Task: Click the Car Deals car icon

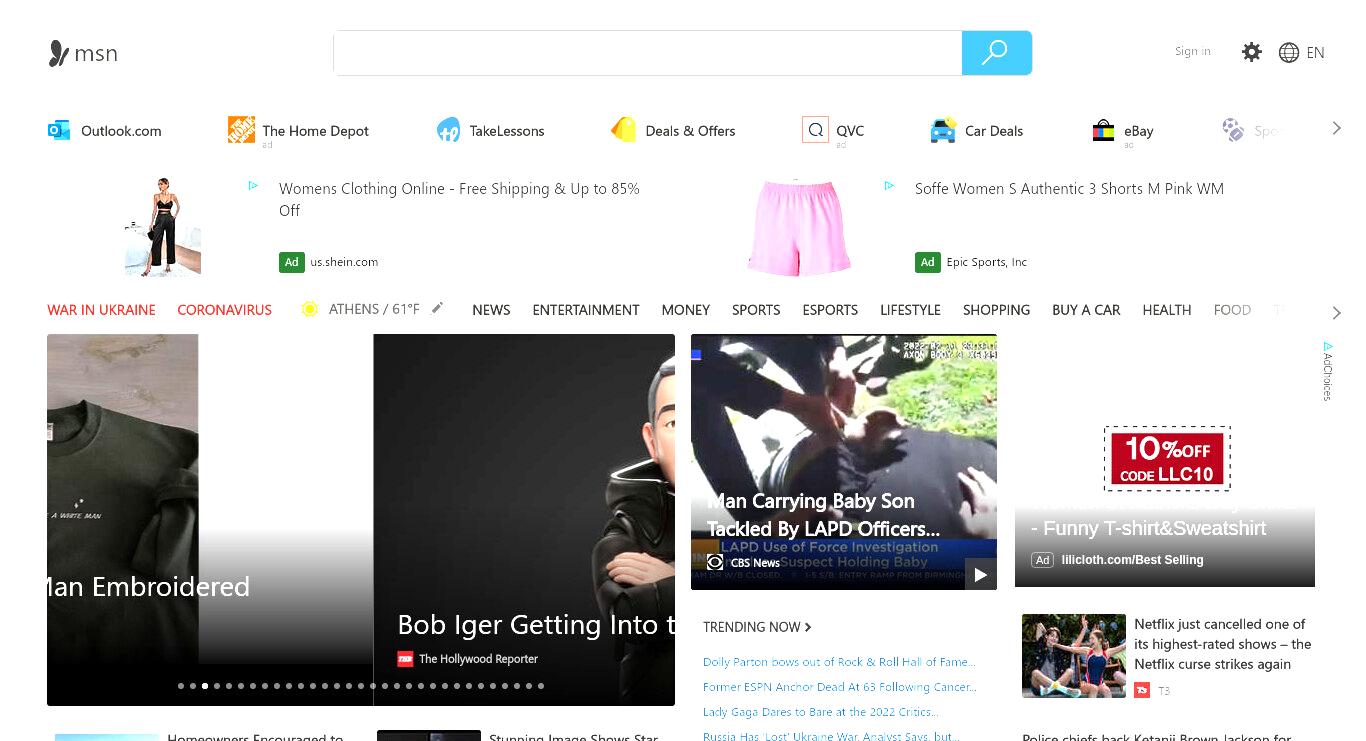Action: tap(943, 130)
